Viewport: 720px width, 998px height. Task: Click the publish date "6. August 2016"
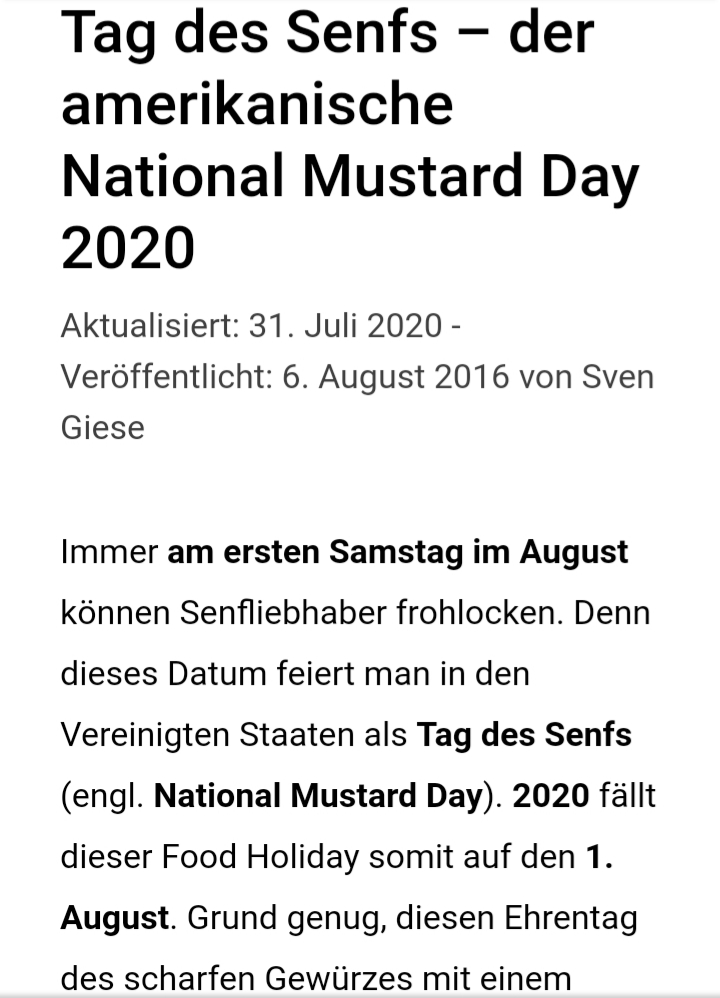pos(395,377)
